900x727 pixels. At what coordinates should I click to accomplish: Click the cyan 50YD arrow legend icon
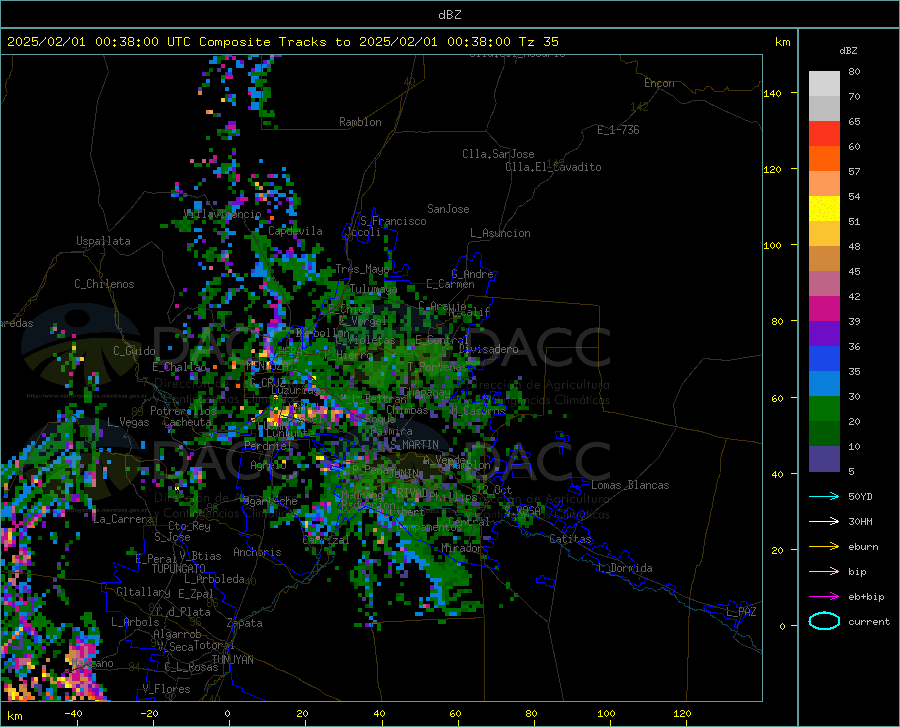[x=824, y=496]
